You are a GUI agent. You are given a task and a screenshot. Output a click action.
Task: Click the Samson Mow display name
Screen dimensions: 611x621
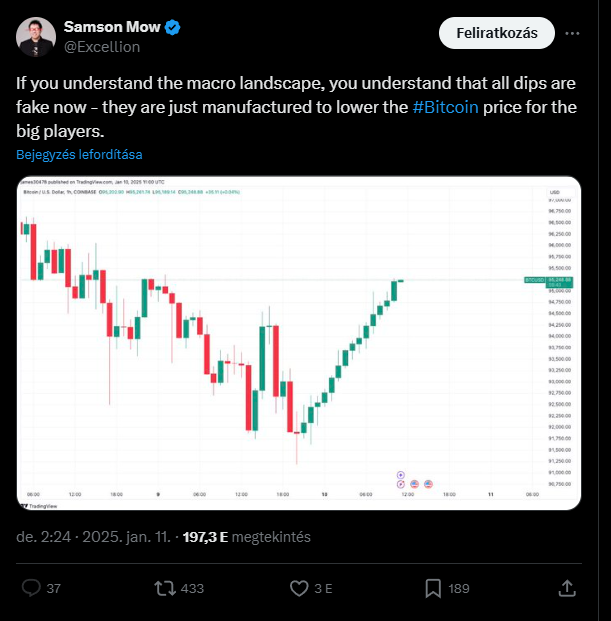point(112,27)
